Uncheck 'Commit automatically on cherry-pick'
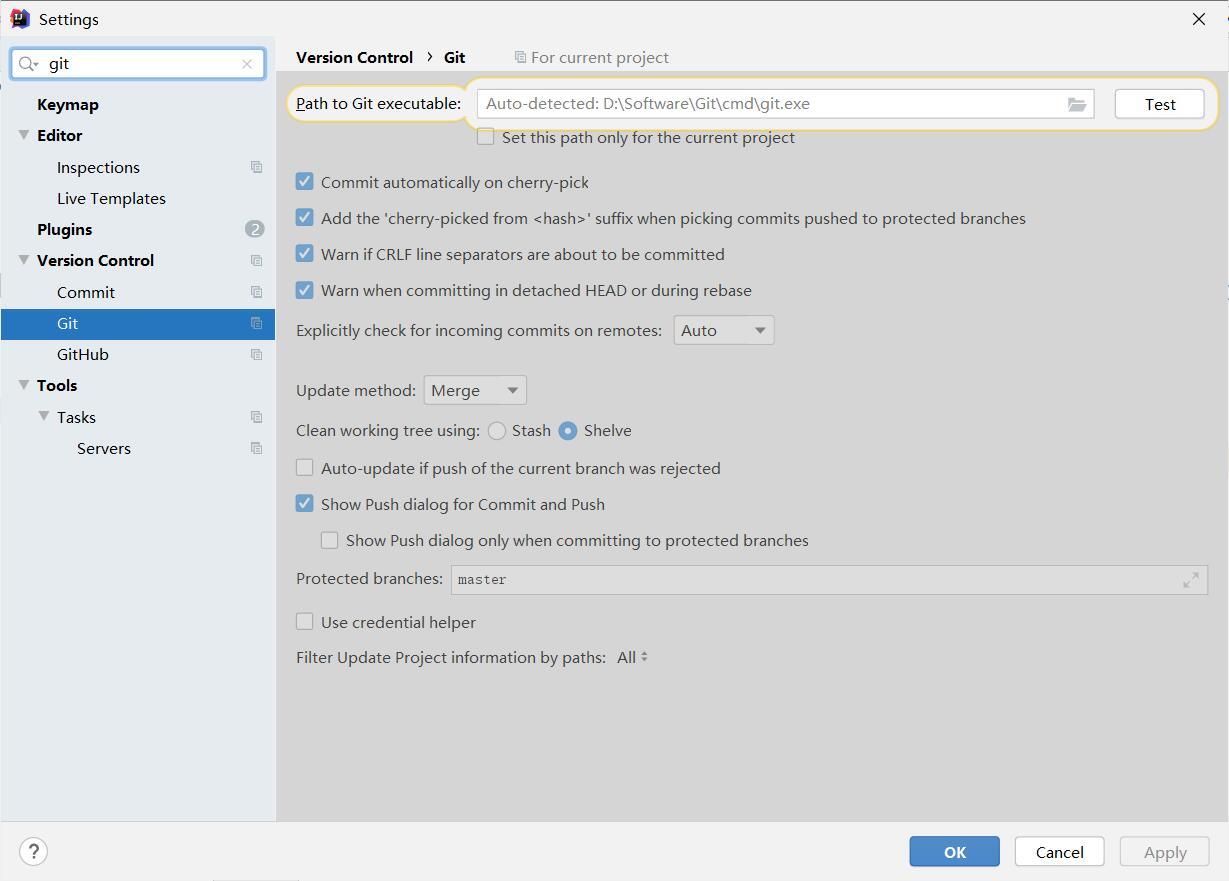Screen dimensions: 1229x881 305,182
